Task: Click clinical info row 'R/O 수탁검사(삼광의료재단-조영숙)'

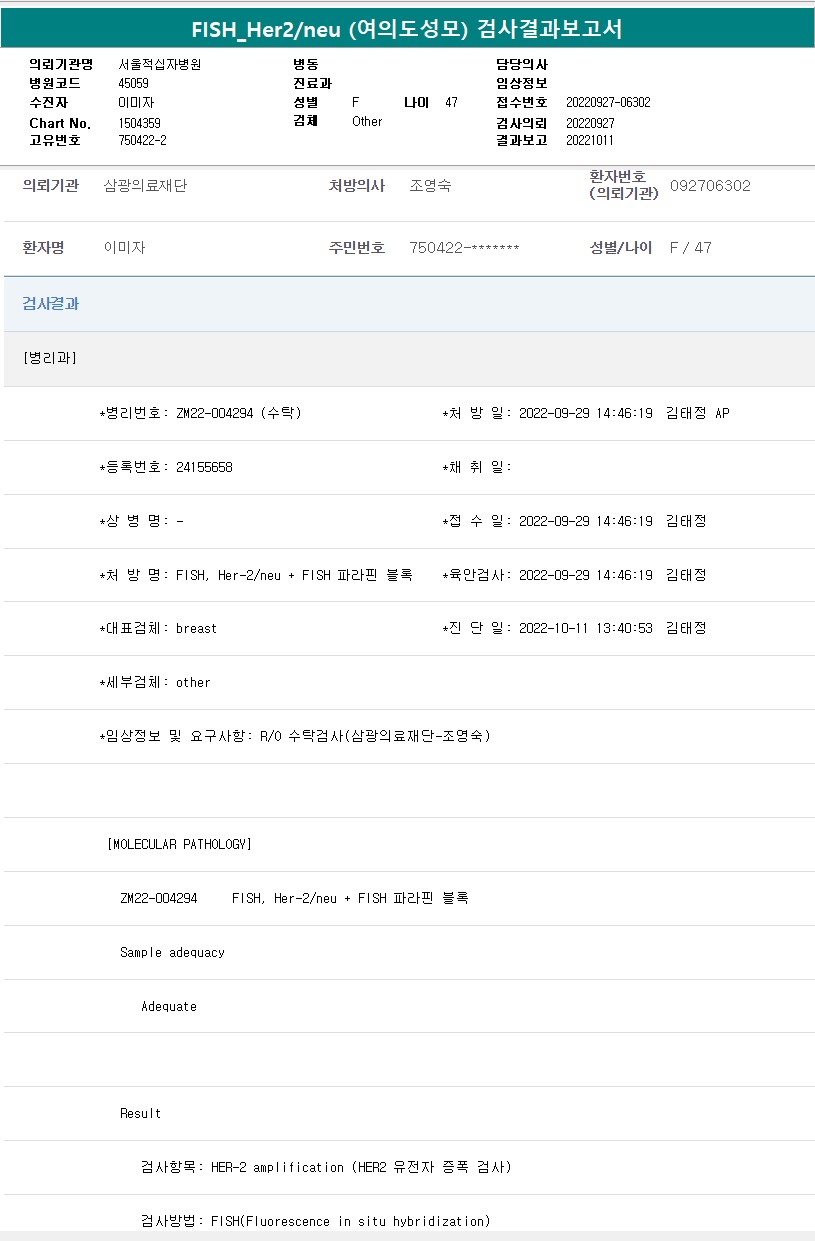Action: 375,736
